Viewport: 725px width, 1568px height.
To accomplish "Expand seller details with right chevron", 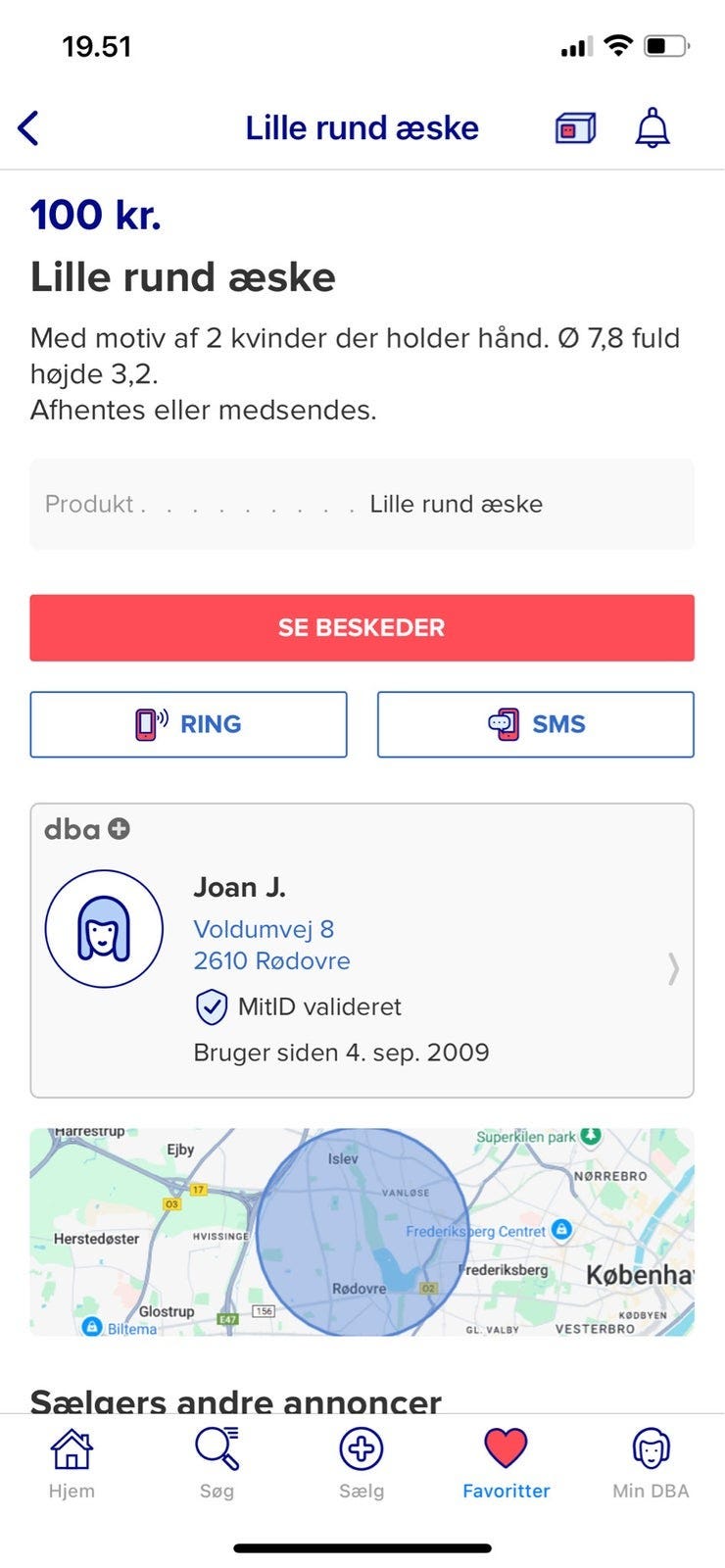I will click(x=673, y=968).
